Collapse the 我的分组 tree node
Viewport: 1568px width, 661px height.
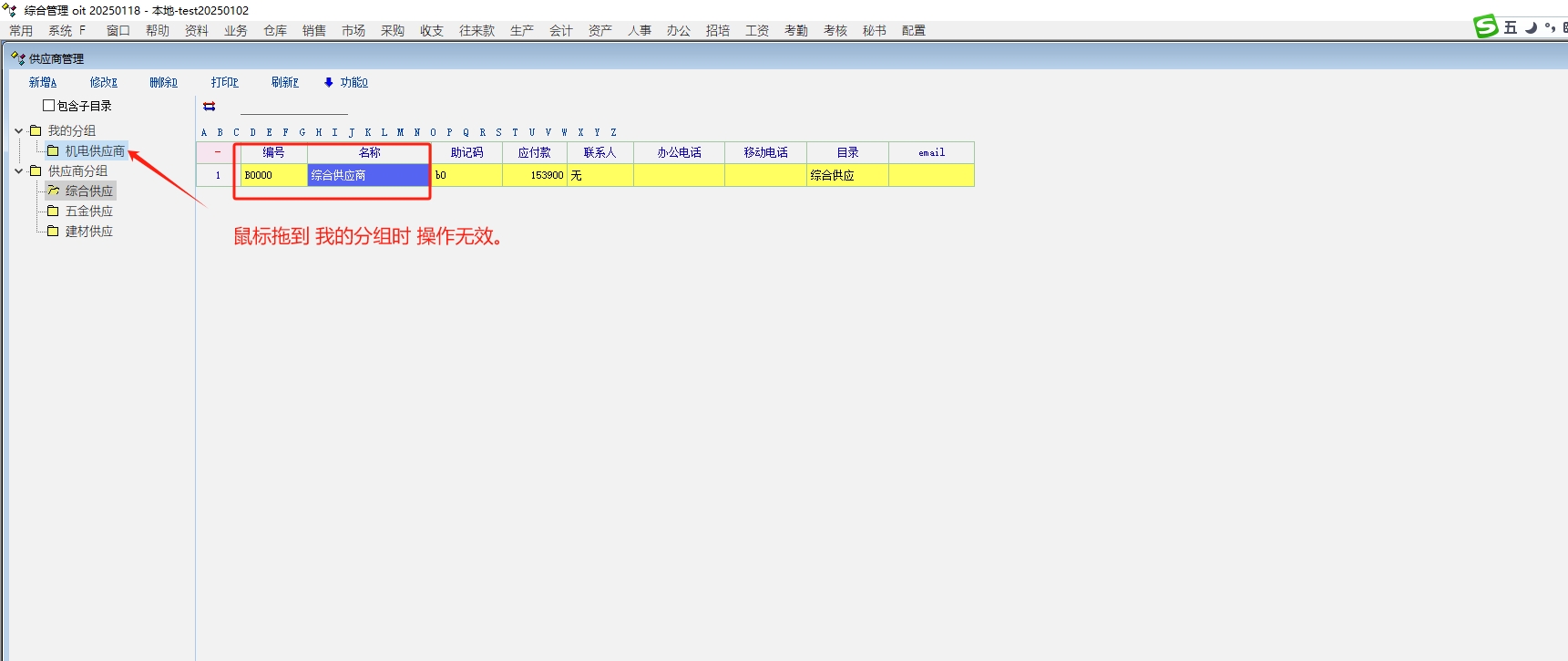19,131
